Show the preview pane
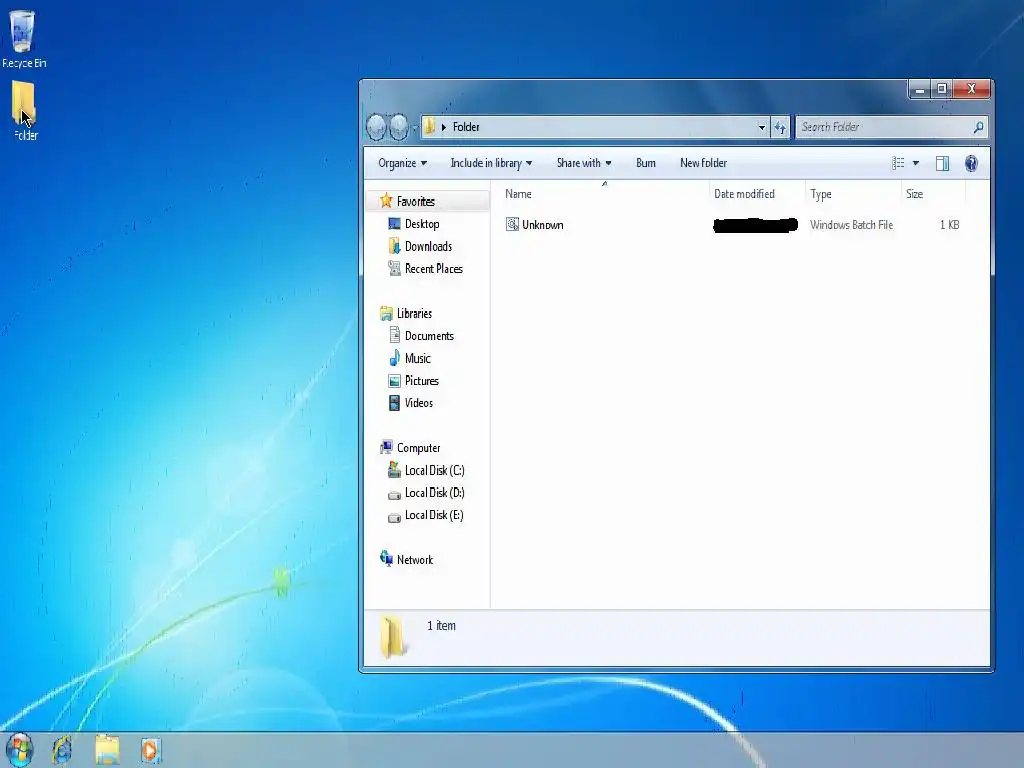Image resolution: width=1024 pixels, height=768 pixels. 942,163
